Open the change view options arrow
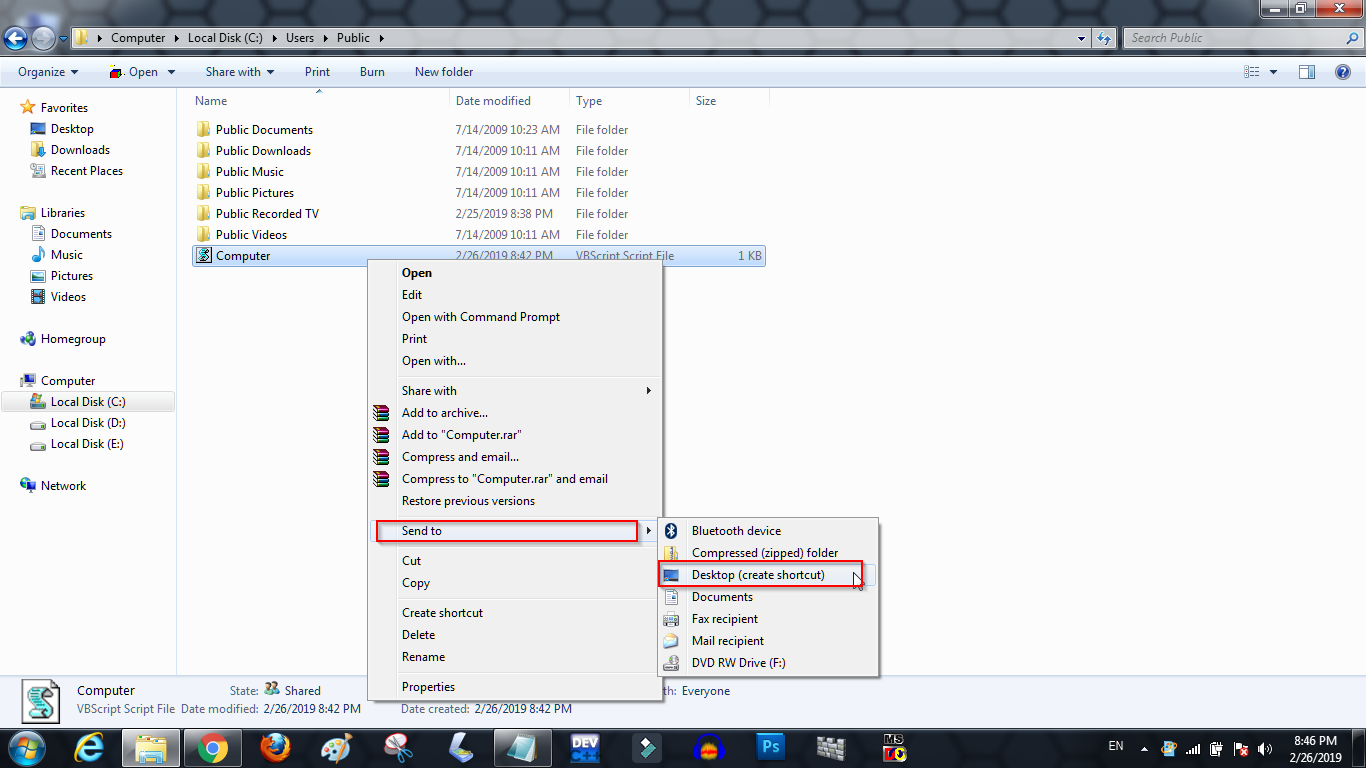 point(1273,72)
